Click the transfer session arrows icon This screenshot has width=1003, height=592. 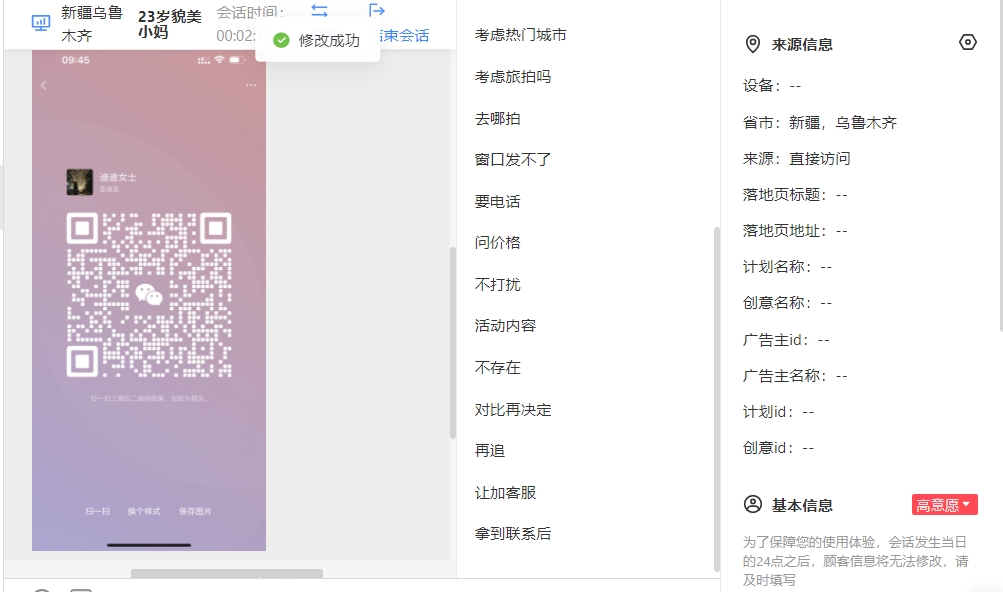point(319,10)
